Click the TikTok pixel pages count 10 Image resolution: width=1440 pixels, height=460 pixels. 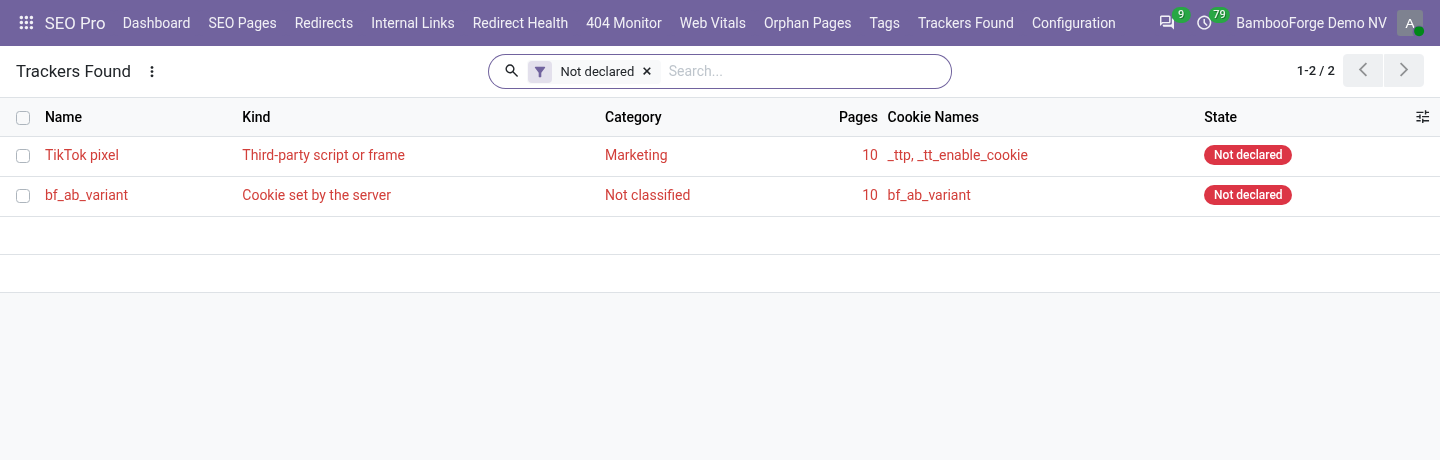tap(870, 155)
